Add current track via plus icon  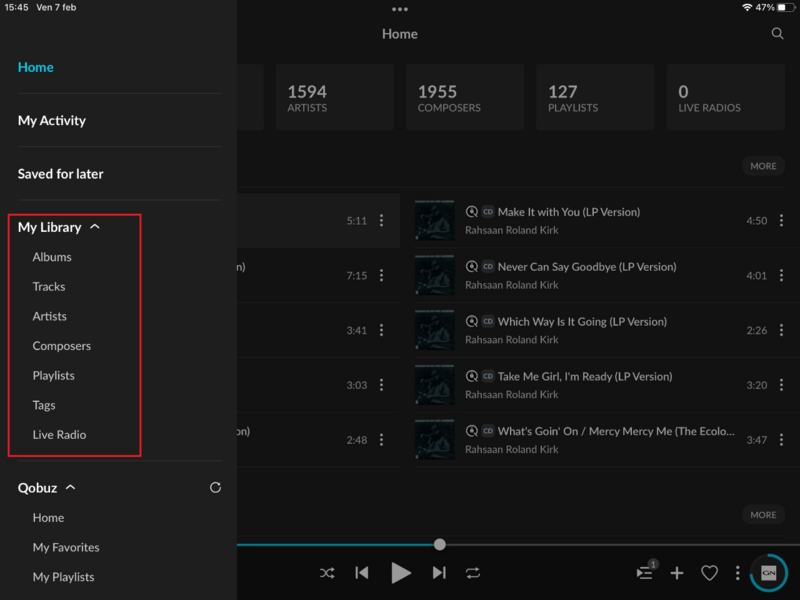(x=677, y=573)
